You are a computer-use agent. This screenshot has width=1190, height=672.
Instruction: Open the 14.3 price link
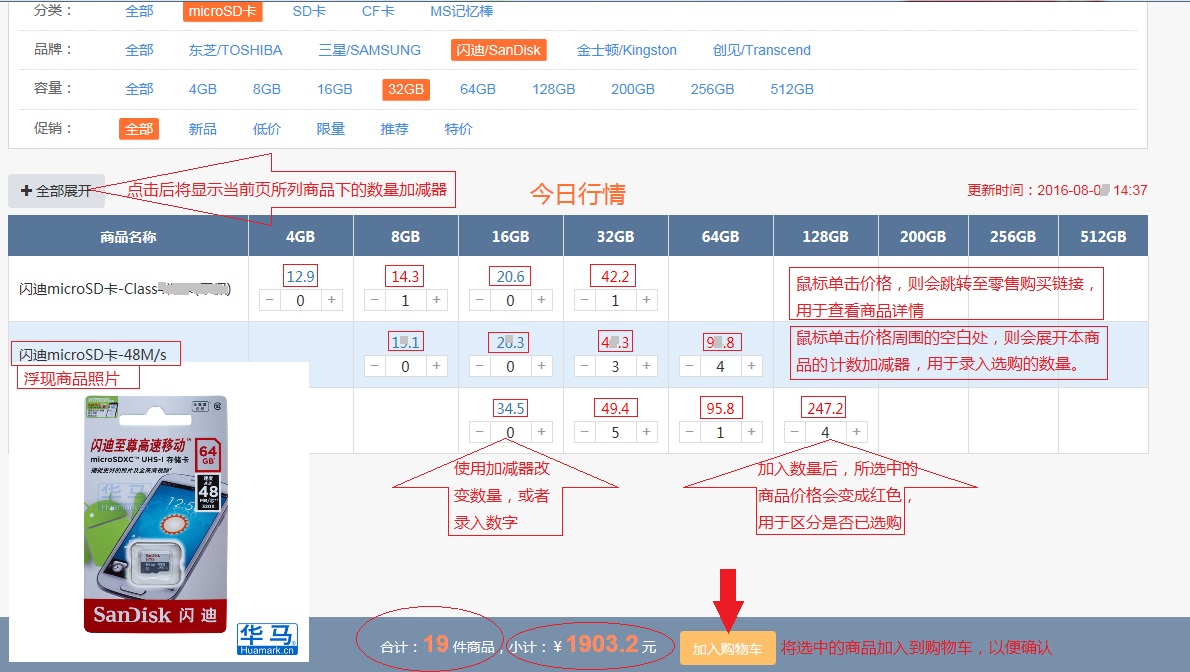coord(405,276)
